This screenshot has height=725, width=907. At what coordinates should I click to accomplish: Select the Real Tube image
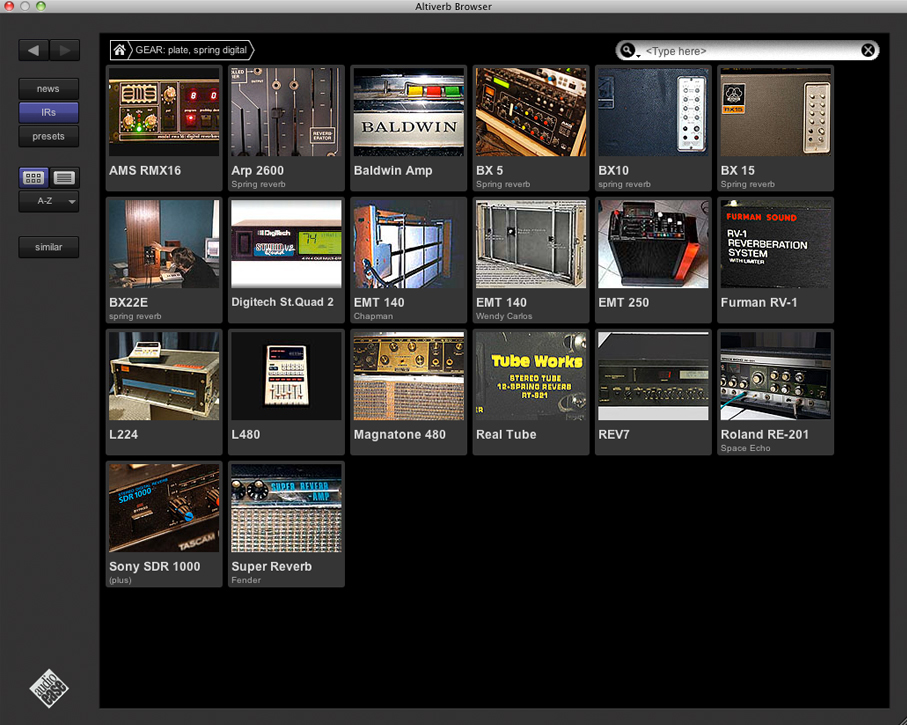(x=531, y=376)
